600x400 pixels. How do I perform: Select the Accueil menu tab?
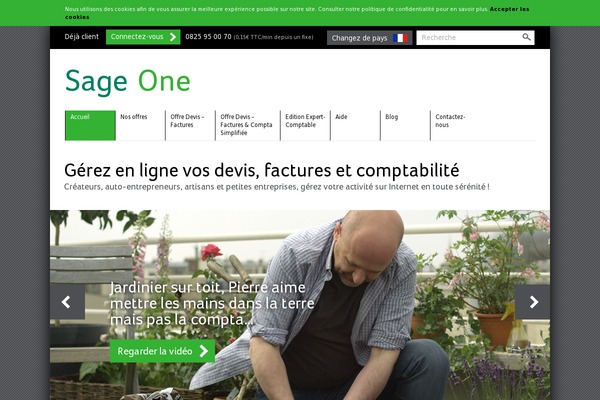pos(90,125)
